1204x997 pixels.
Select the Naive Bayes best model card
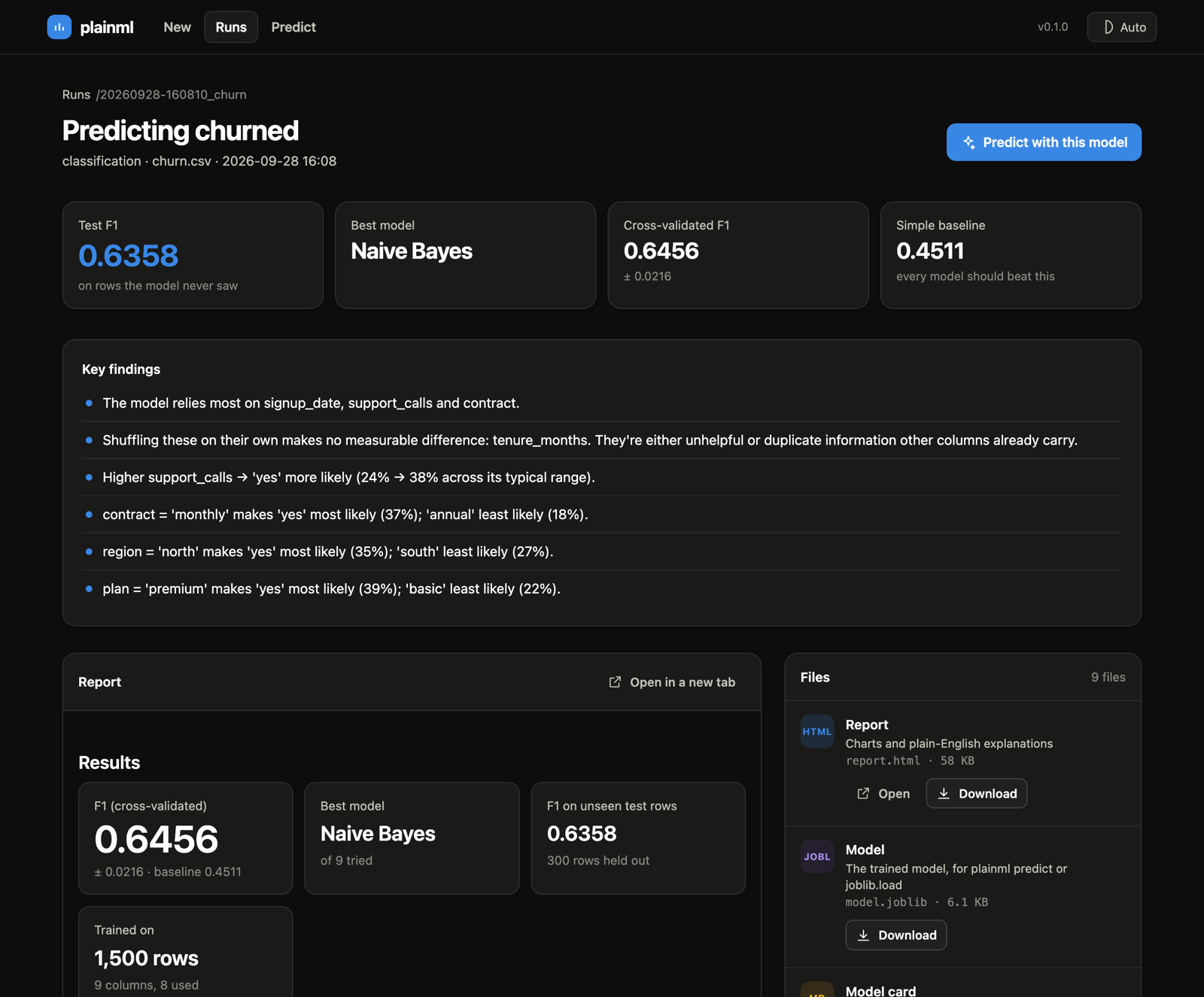point(465,255)
